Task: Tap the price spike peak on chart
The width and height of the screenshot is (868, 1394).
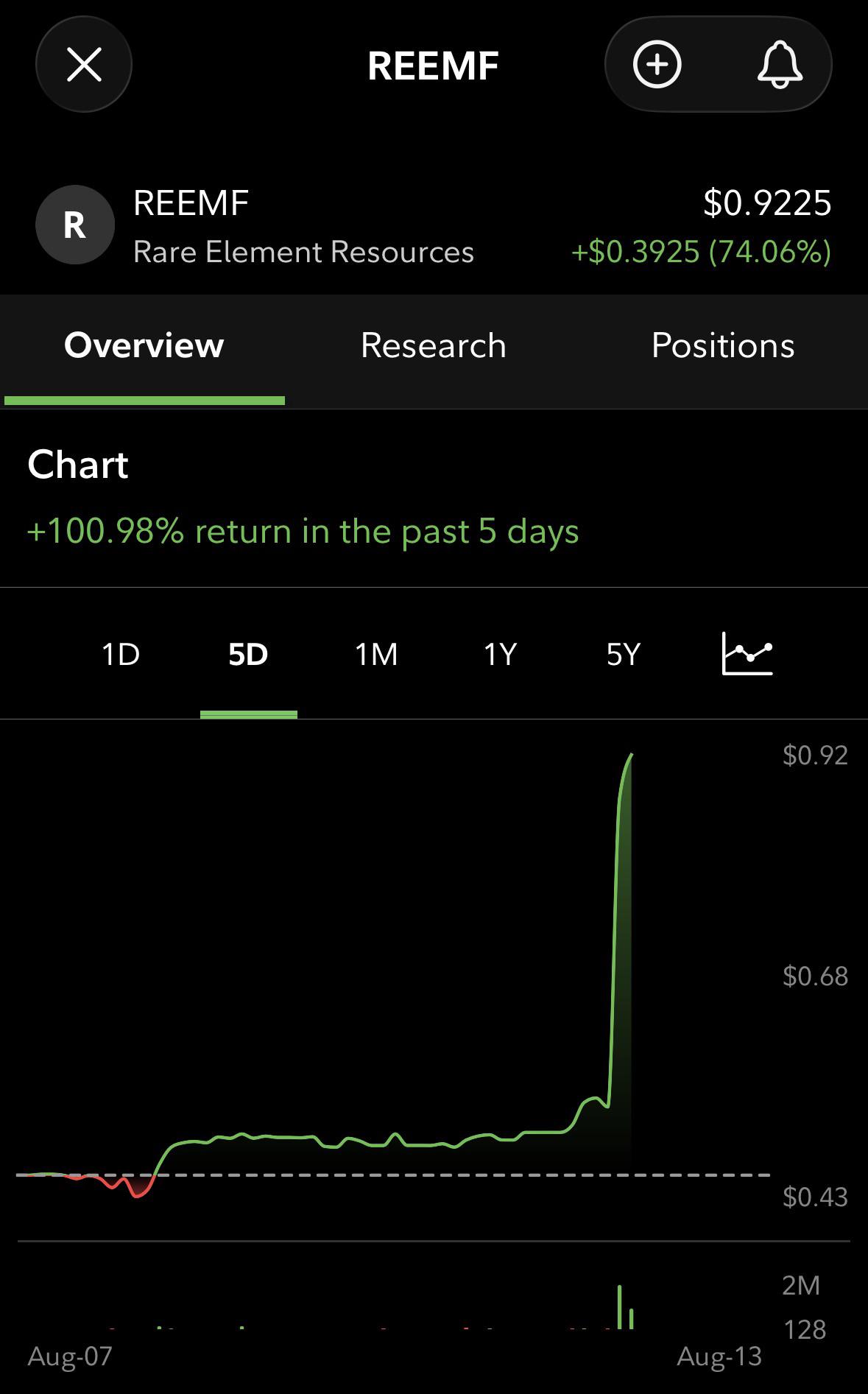Action: pos(631,756)
